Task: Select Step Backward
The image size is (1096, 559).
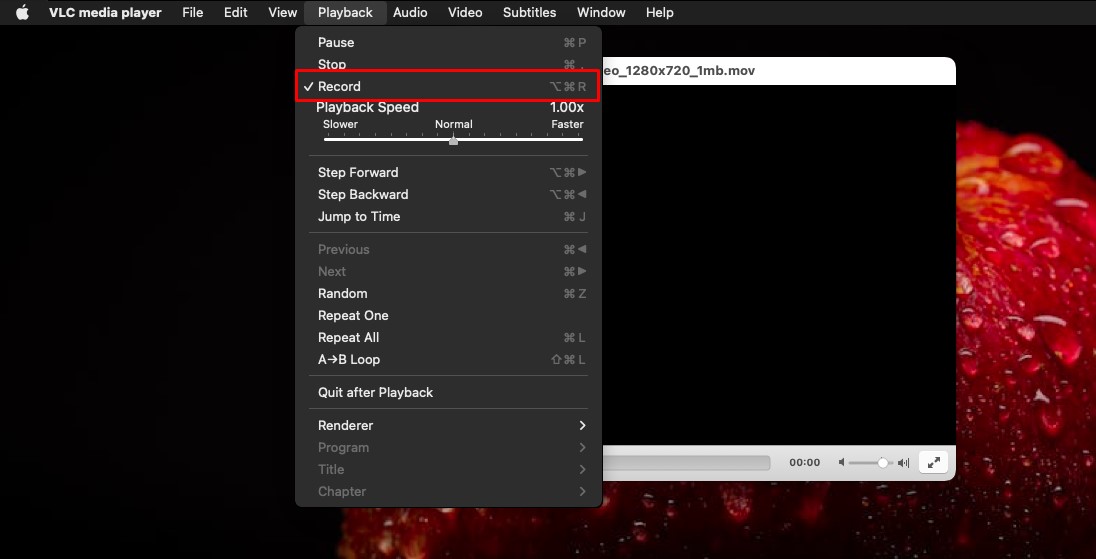Action: coord(448,194)
